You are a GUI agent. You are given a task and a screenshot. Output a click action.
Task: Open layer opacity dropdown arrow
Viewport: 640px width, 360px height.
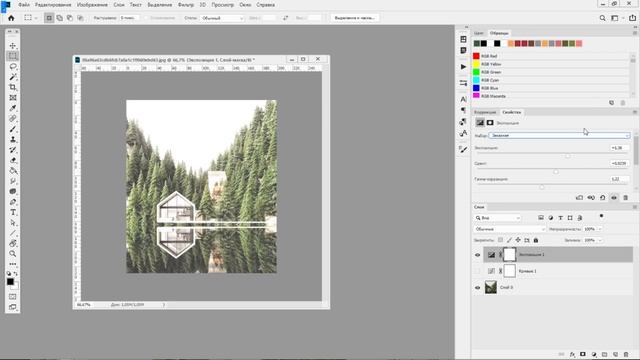click(x=600, y=229)
